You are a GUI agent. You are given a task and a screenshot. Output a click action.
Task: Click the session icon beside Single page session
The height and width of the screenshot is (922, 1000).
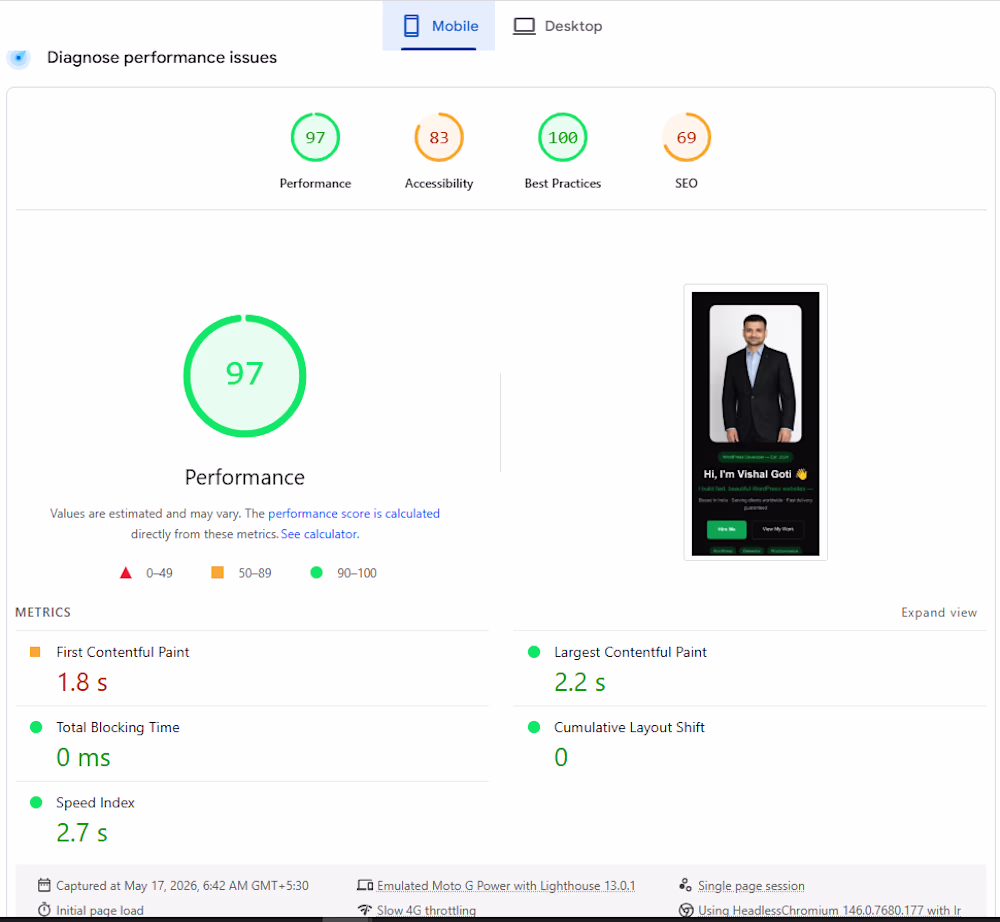tap(686, 885)
